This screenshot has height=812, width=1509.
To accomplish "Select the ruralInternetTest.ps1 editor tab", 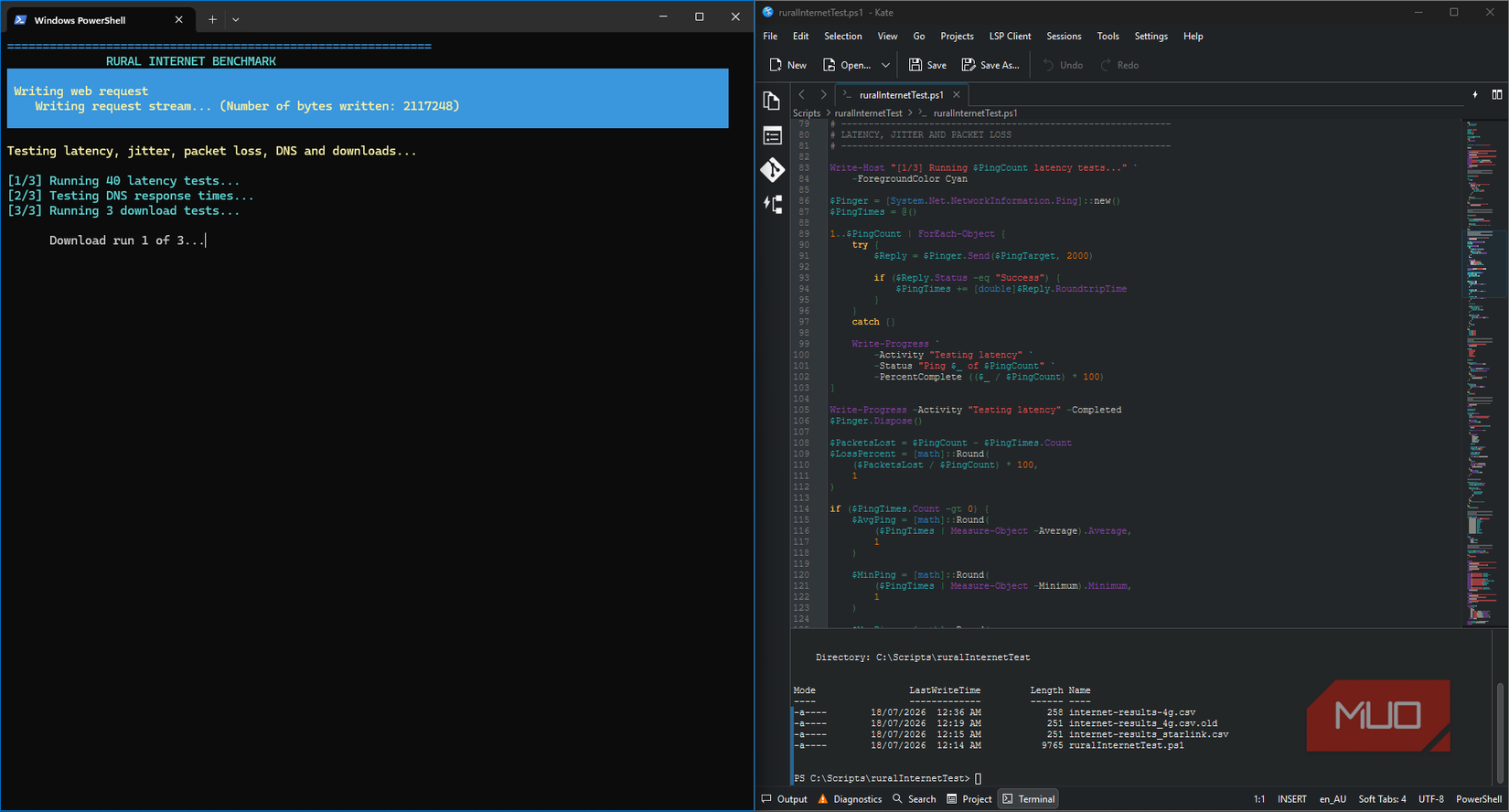I will click(901, 94).
